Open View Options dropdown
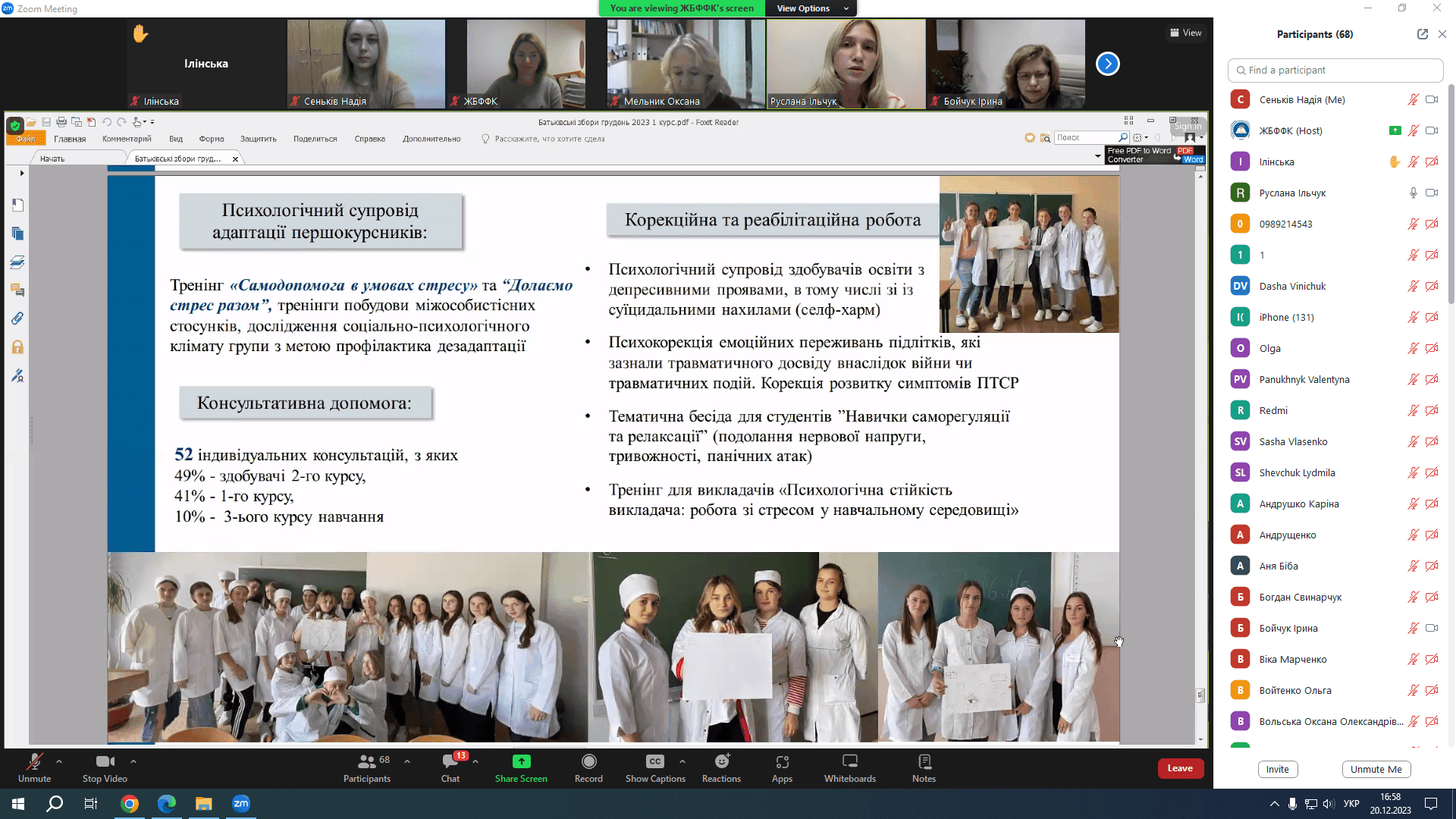Viewport: 1456px width, 819px height. coord(811,8)
